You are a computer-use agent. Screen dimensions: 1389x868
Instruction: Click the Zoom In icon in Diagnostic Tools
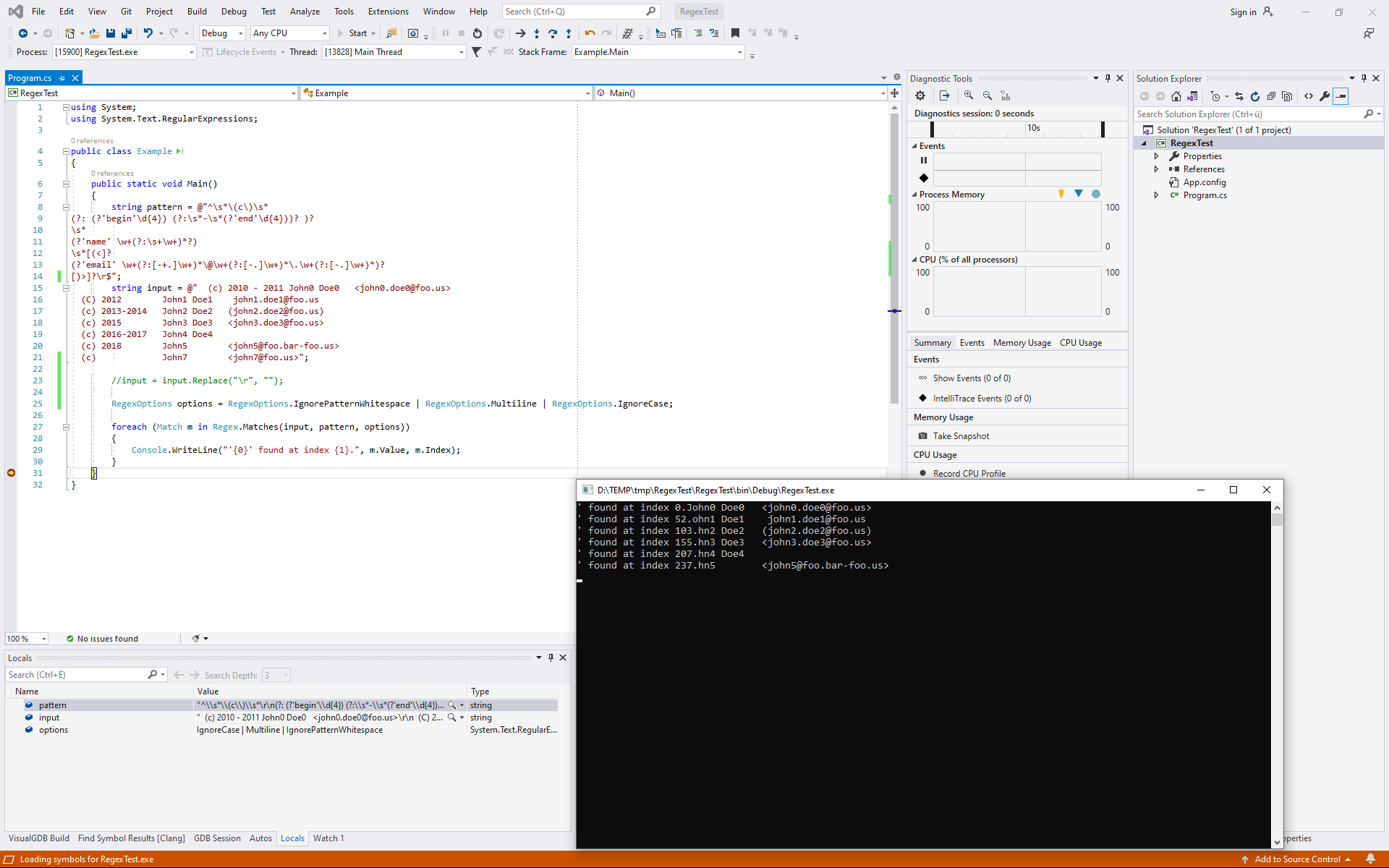[969, 95]
